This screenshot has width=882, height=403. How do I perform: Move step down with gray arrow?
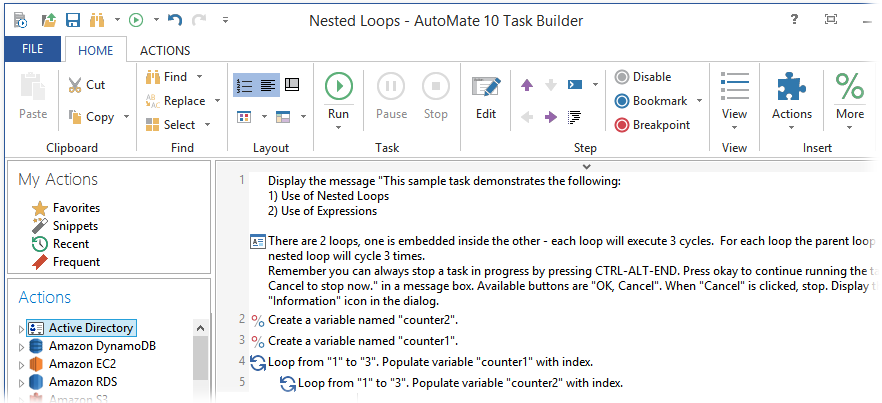point(551,85)
